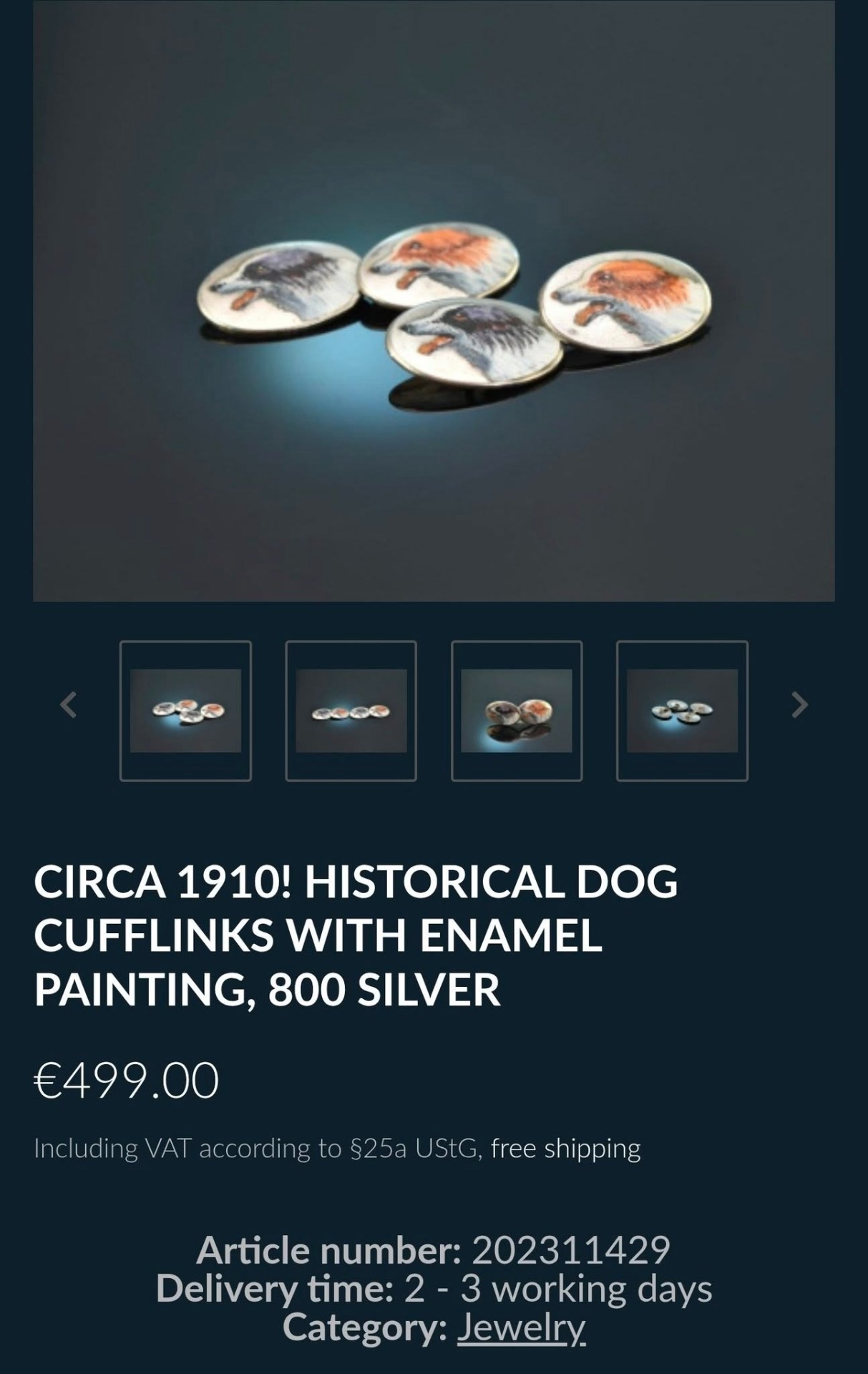This screenshot has height=1374, width=868.
Task: Select the second thumbnail showing cufflinks in a row
Action: pyautogui.click(x=351, y=711)
